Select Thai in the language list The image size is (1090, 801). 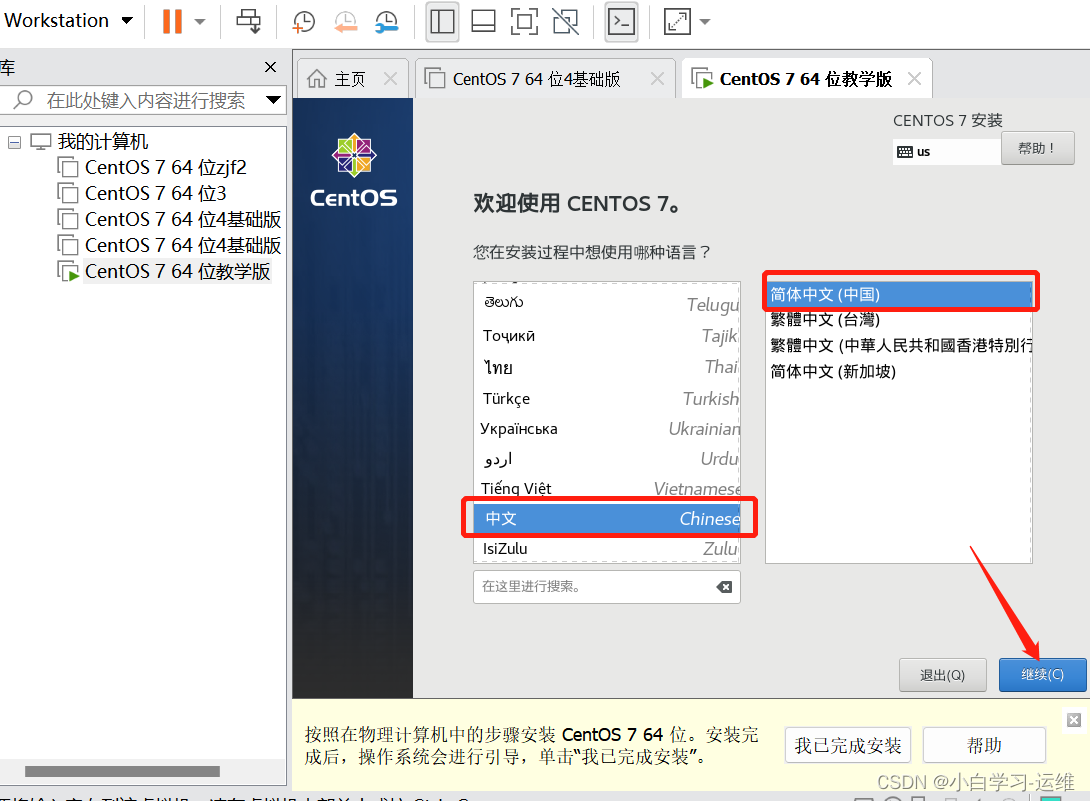[x=607, y=367]
